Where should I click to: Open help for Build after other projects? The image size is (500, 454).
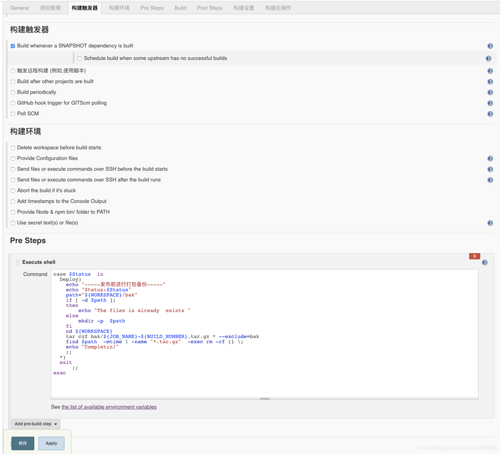490,82
